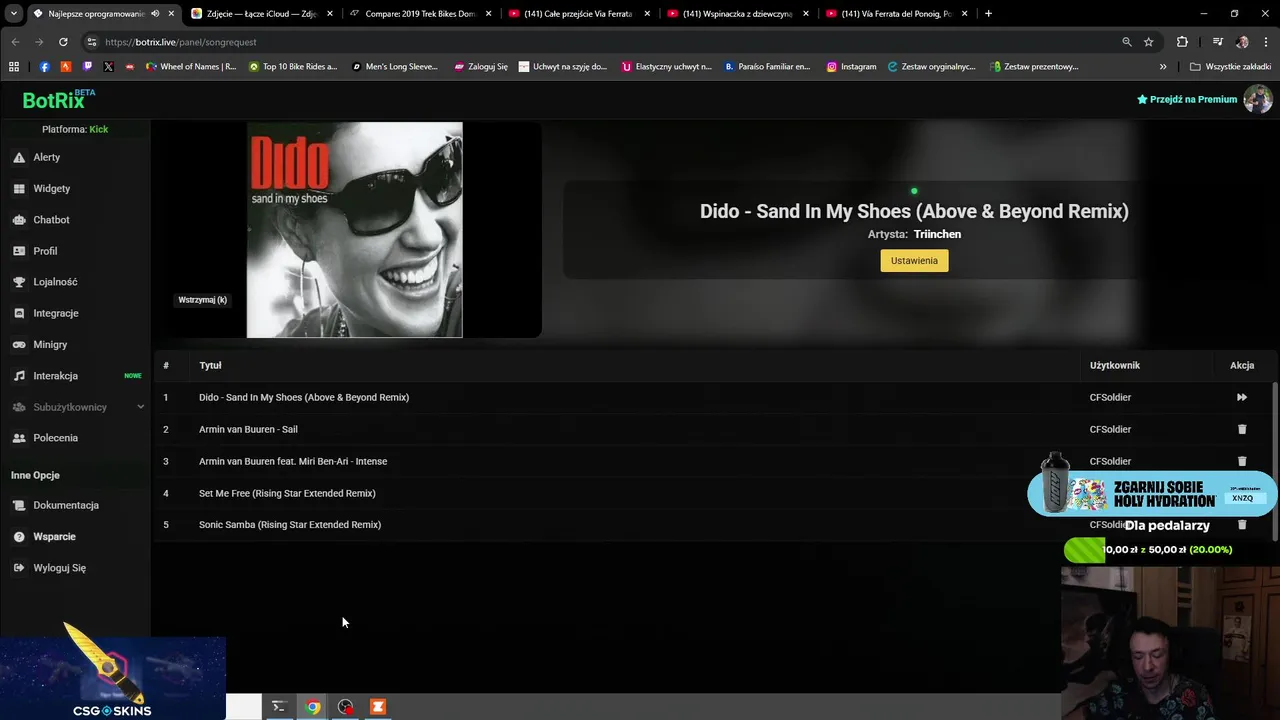Click the address bar with botrix.live URL

tap(600, 42)
